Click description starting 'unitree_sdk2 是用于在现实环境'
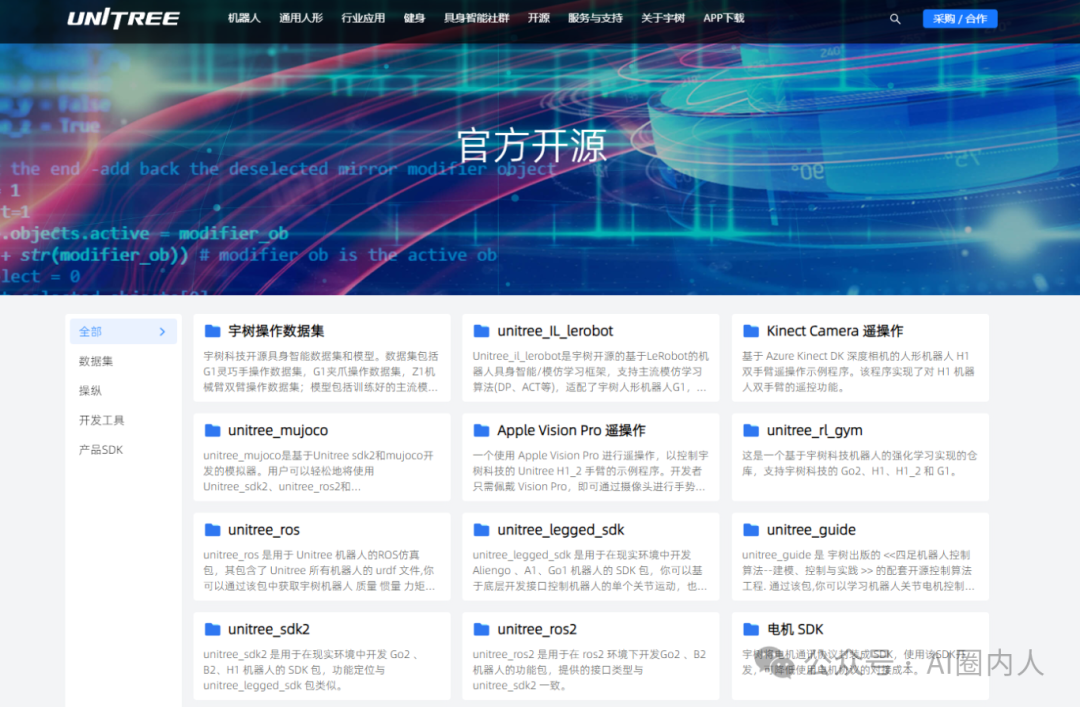This screenshot has height=707, width=1080. click(311, 669)
